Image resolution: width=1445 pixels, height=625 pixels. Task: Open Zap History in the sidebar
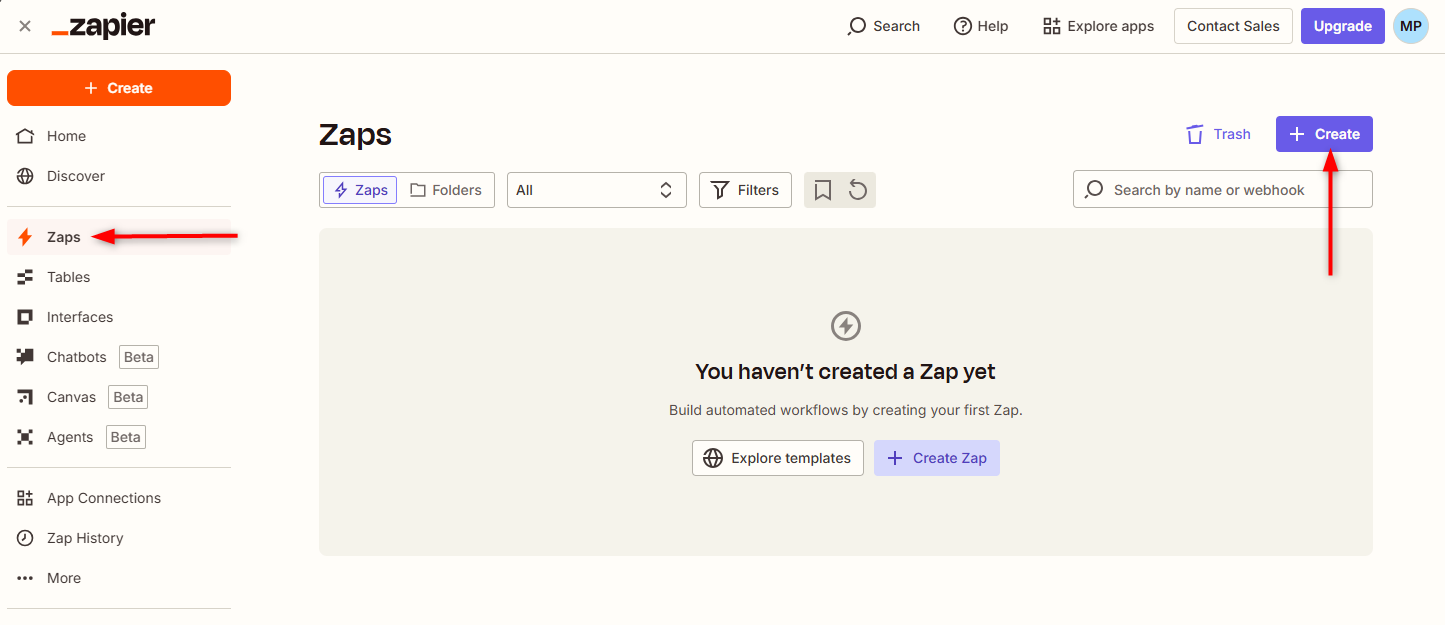pyautogui.click(x=85, y=538)
